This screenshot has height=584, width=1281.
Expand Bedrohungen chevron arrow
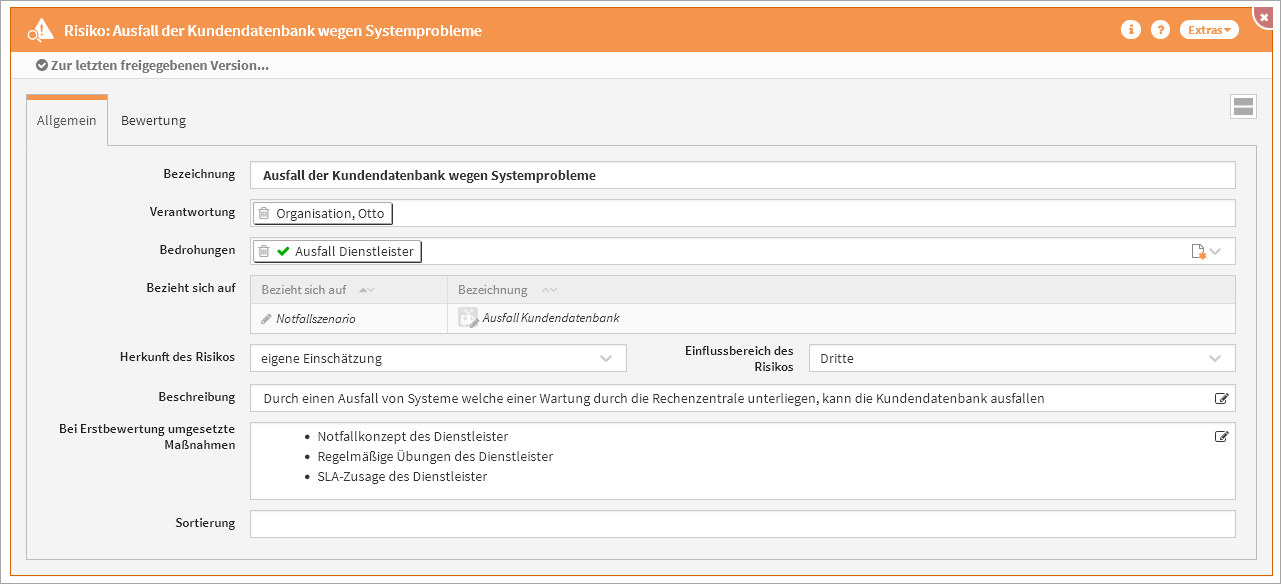(x=1216, y=252)
